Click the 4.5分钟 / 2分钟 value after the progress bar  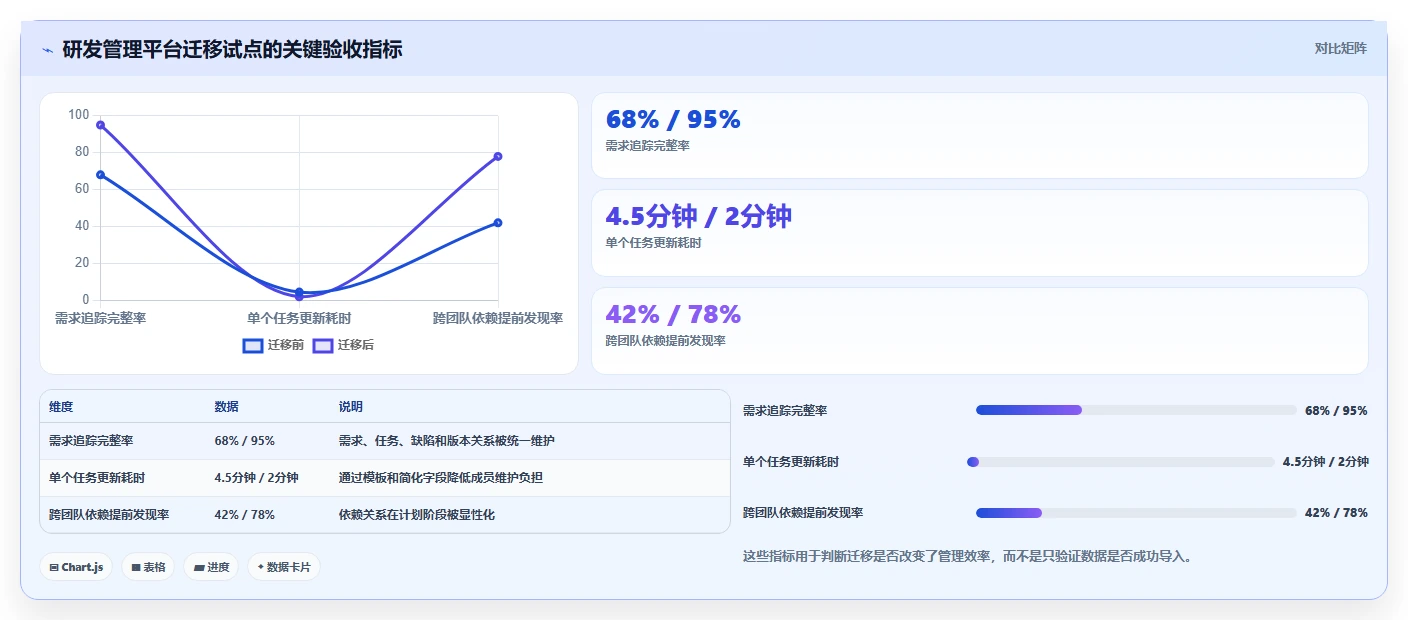point(1326,462)
